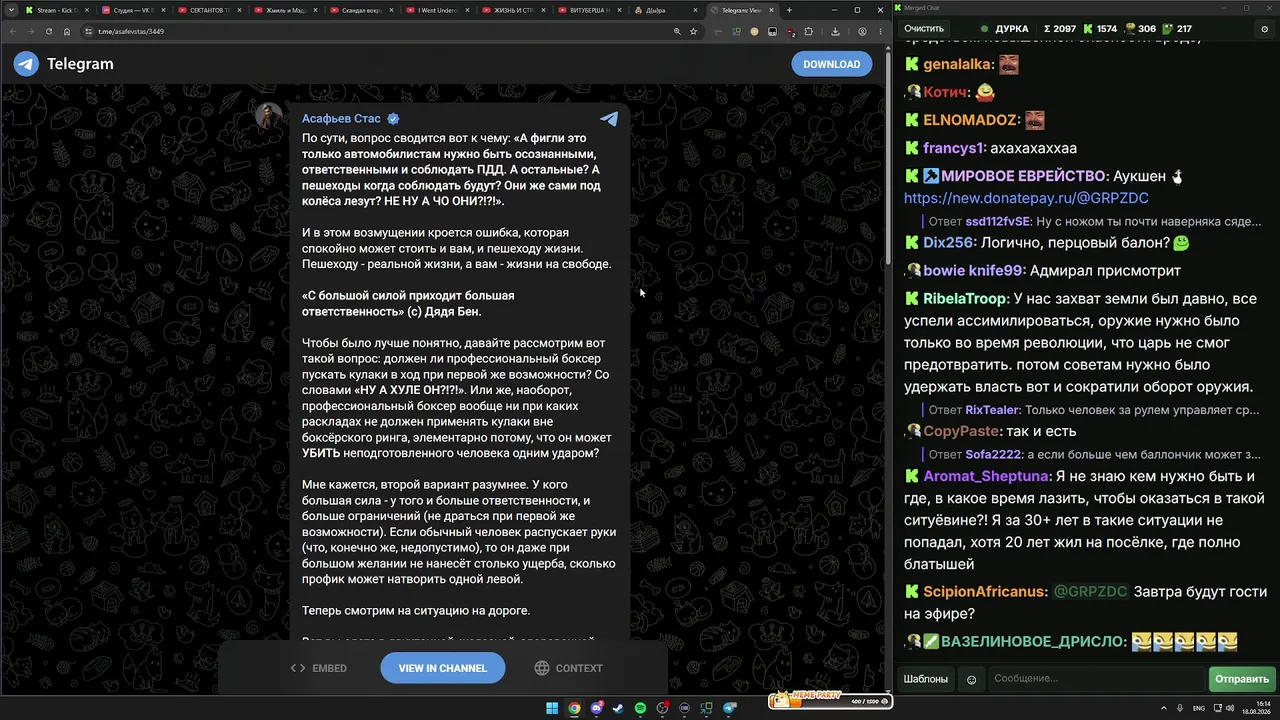
Task: Click the username genalalka in chat
Action: point(958,65)
